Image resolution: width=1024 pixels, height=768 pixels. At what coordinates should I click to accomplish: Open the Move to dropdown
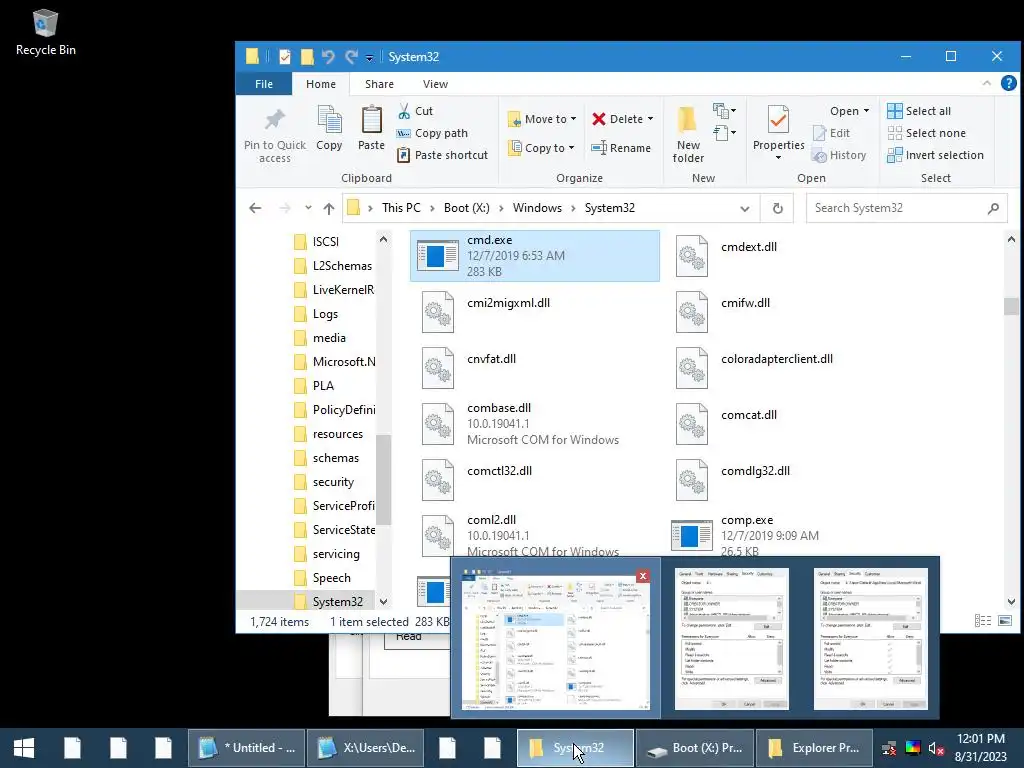click(x=542, y=119)
